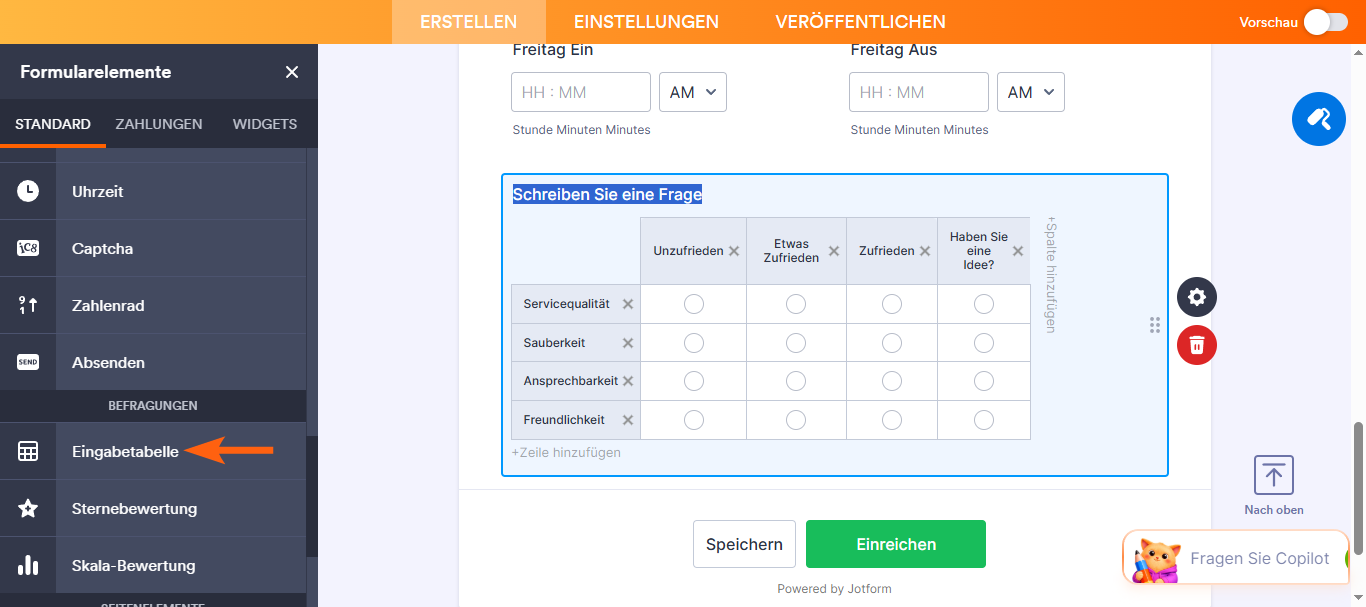Remove the Unzufrieden column
This screenshot has width=1366, height=607.
click(x=734, y=251)
